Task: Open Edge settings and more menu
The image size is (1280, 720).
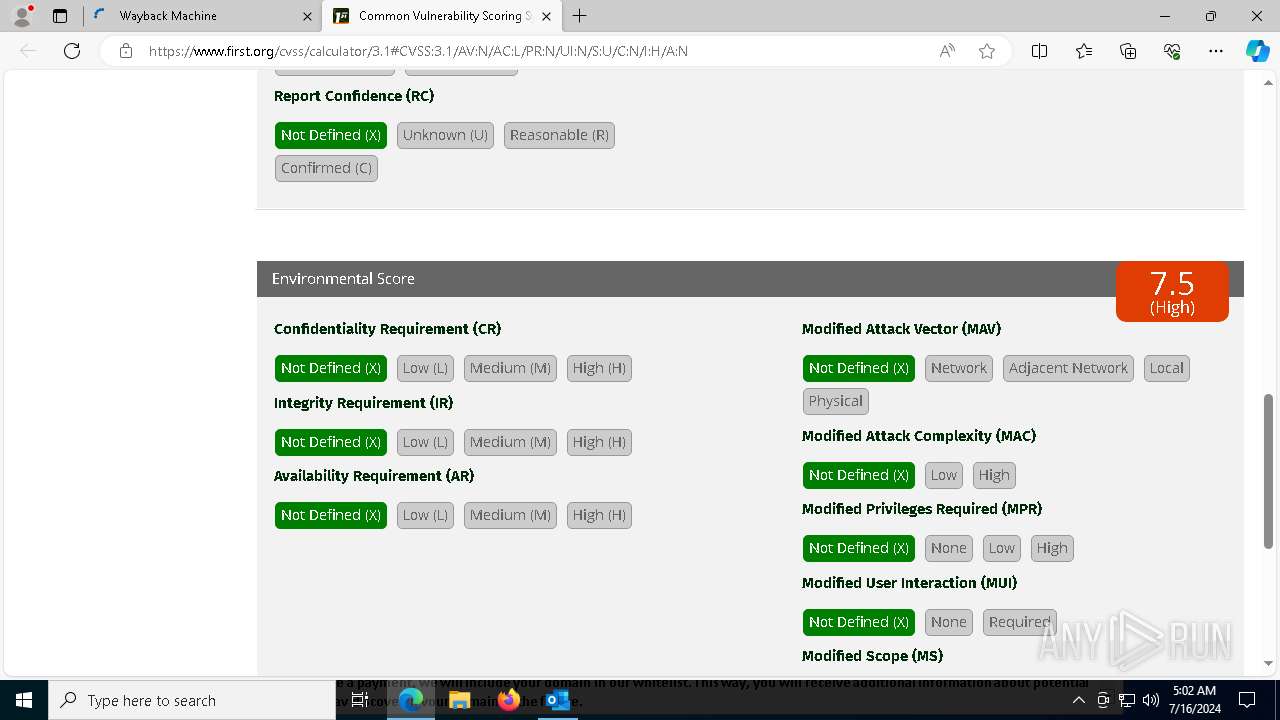Action: click(1216, 51)
